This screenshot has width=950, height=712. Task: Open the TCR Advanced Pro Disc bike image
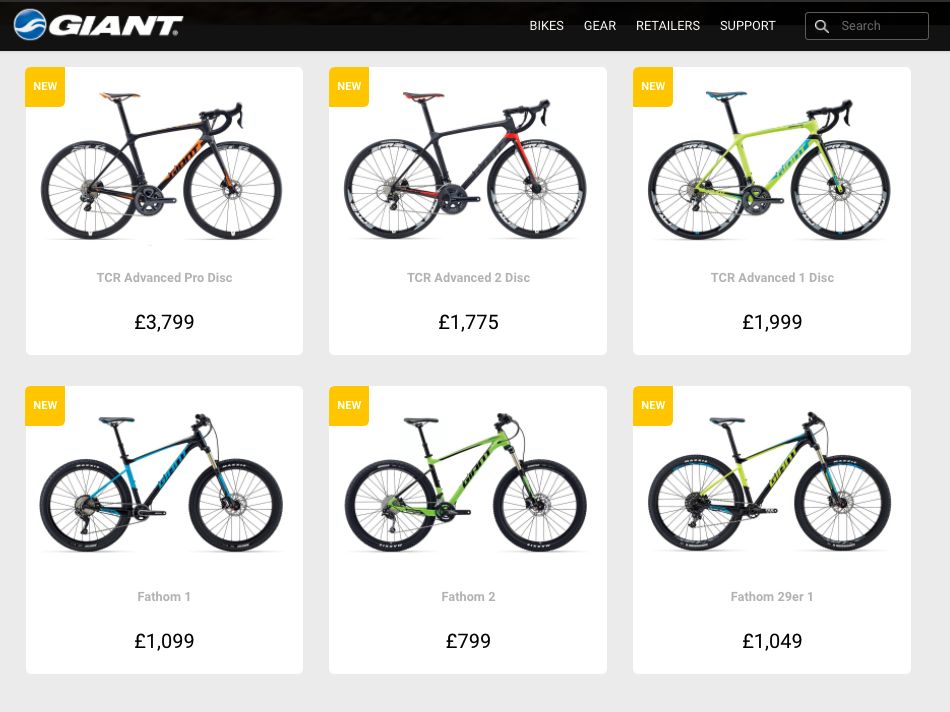point(164,166)
